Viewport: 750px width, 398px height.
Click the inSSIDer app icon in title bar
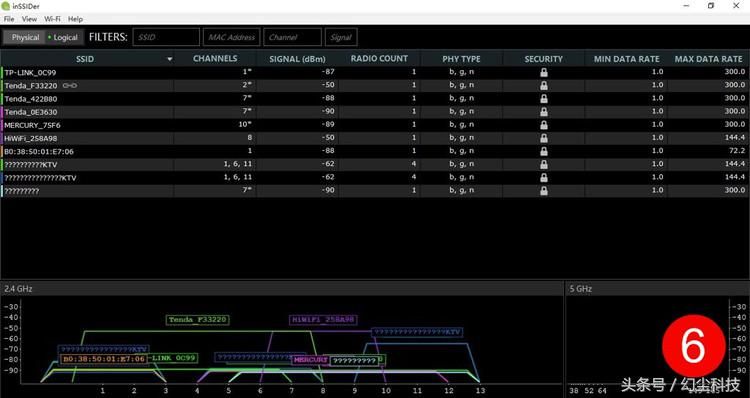pos(6,6)
